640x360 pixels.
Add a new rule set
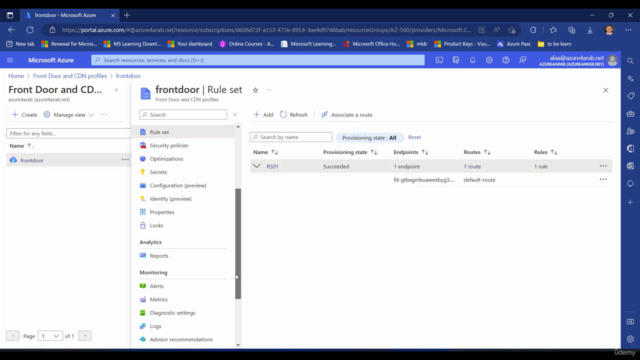point(263,115)
